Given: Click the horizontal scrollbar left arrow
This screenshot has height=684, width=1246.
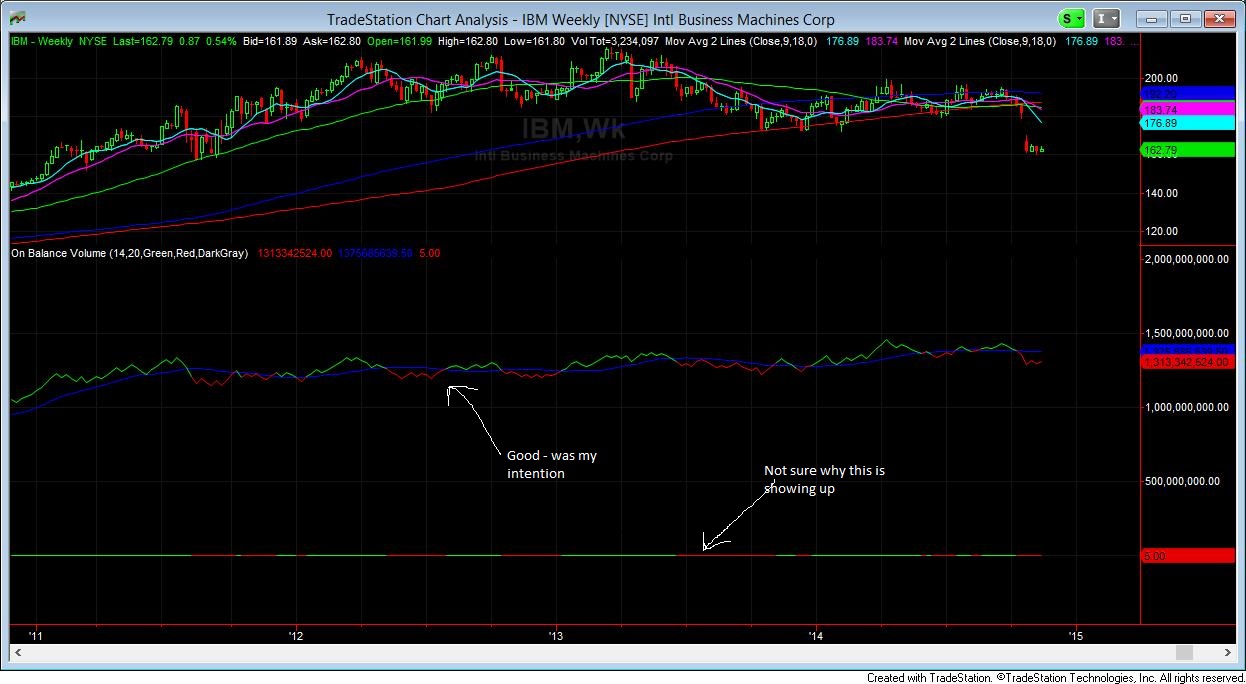Looking at the screenshot, I should pyautogui.click(x=16, y=652).
